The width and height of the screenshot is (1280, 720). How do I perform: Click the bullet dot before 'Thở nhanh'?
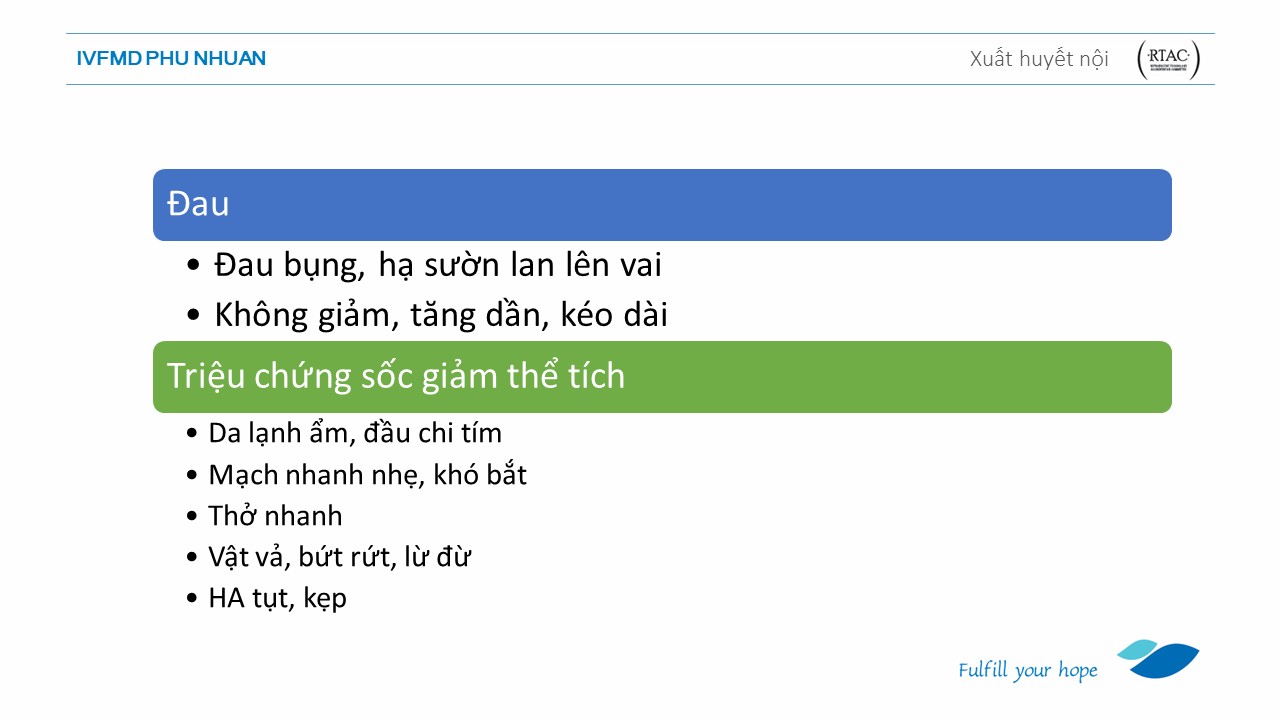pyautogui.click(x=193, y=517)
